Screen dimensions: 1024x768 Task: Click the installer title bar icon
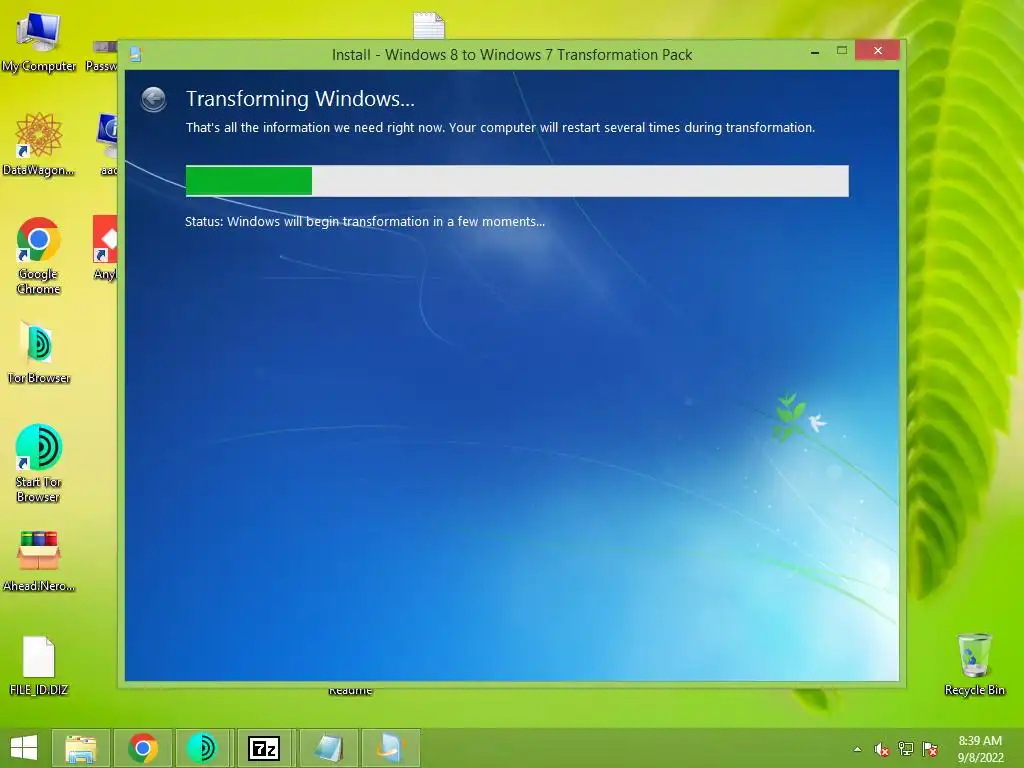pyautogui.click(x=136, y=54)
